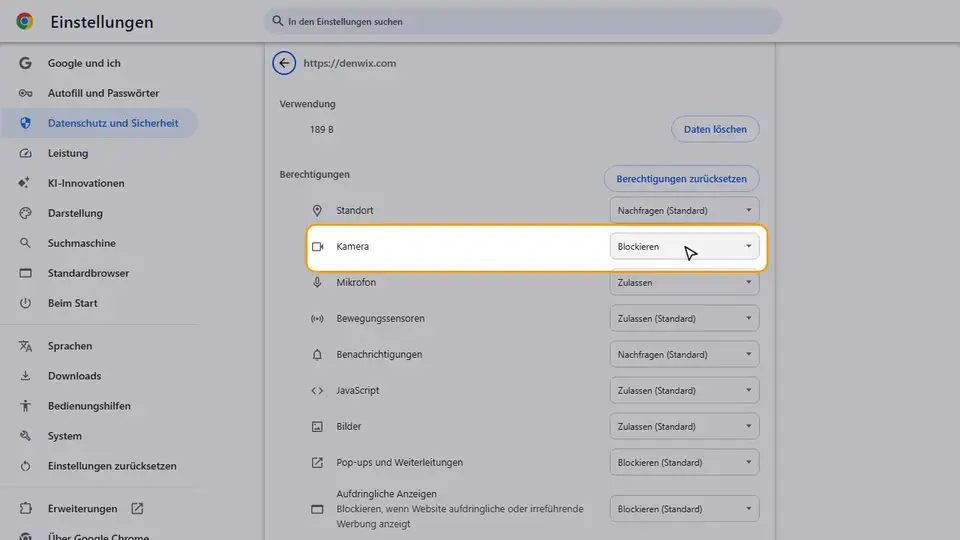Open Standardbrowser settings section
960x540 pixels.
click(88, 273)
